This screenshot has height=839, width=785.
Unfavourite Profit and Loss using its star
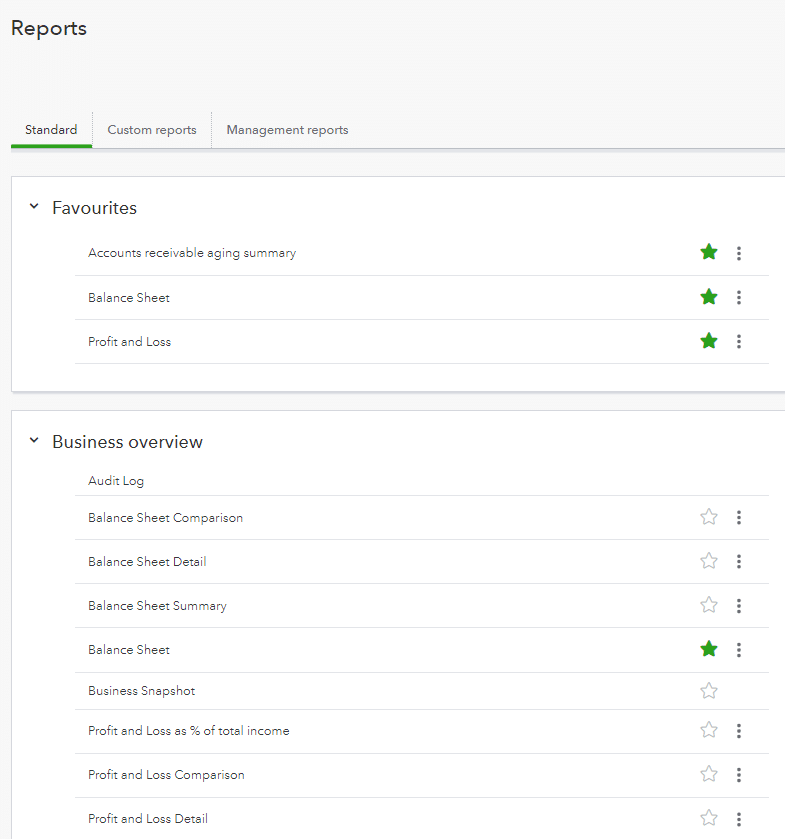pyautogui.click(x=709, y=341)
